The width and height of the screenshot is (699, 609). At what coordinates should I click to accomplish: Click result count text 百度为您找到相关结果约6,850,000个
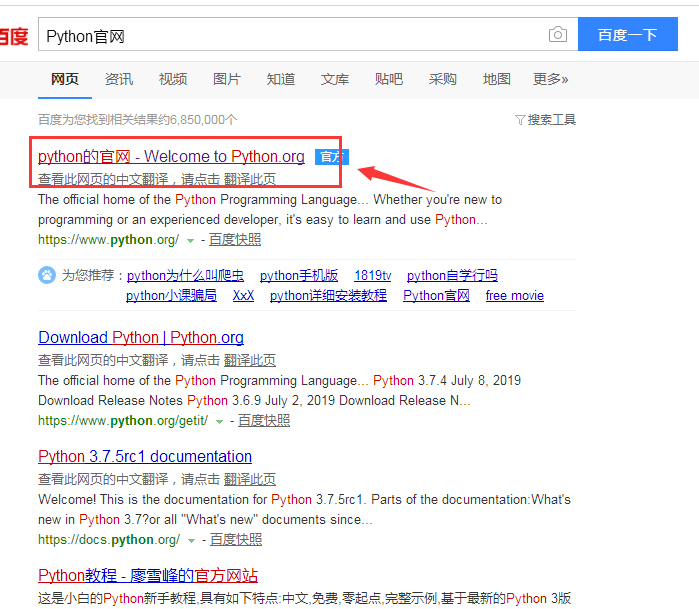(x=138, y=120)
